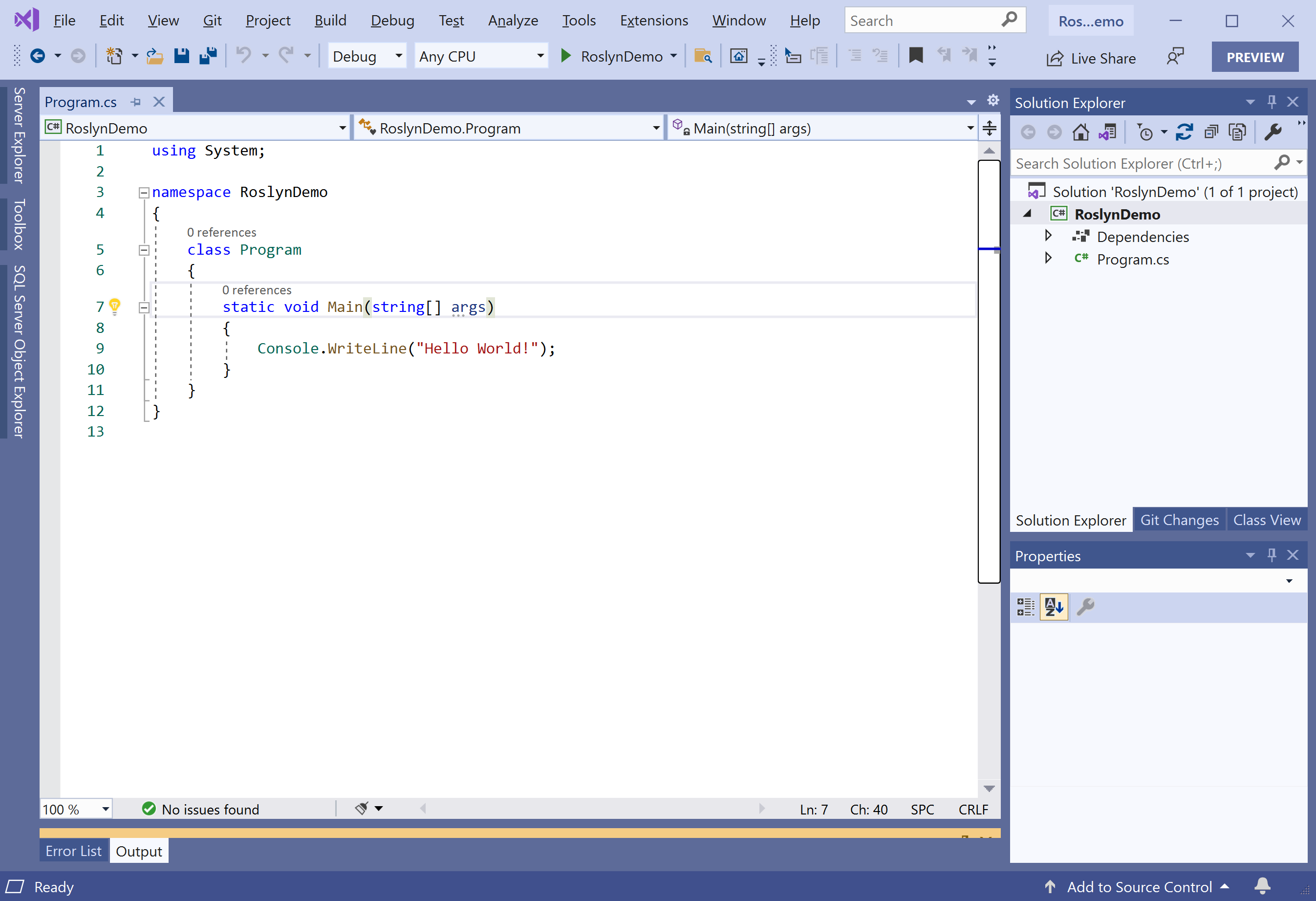1316x901 pixels.
Task: Toggle Alphabetical sort in Properties panel
Action: 1054,607
